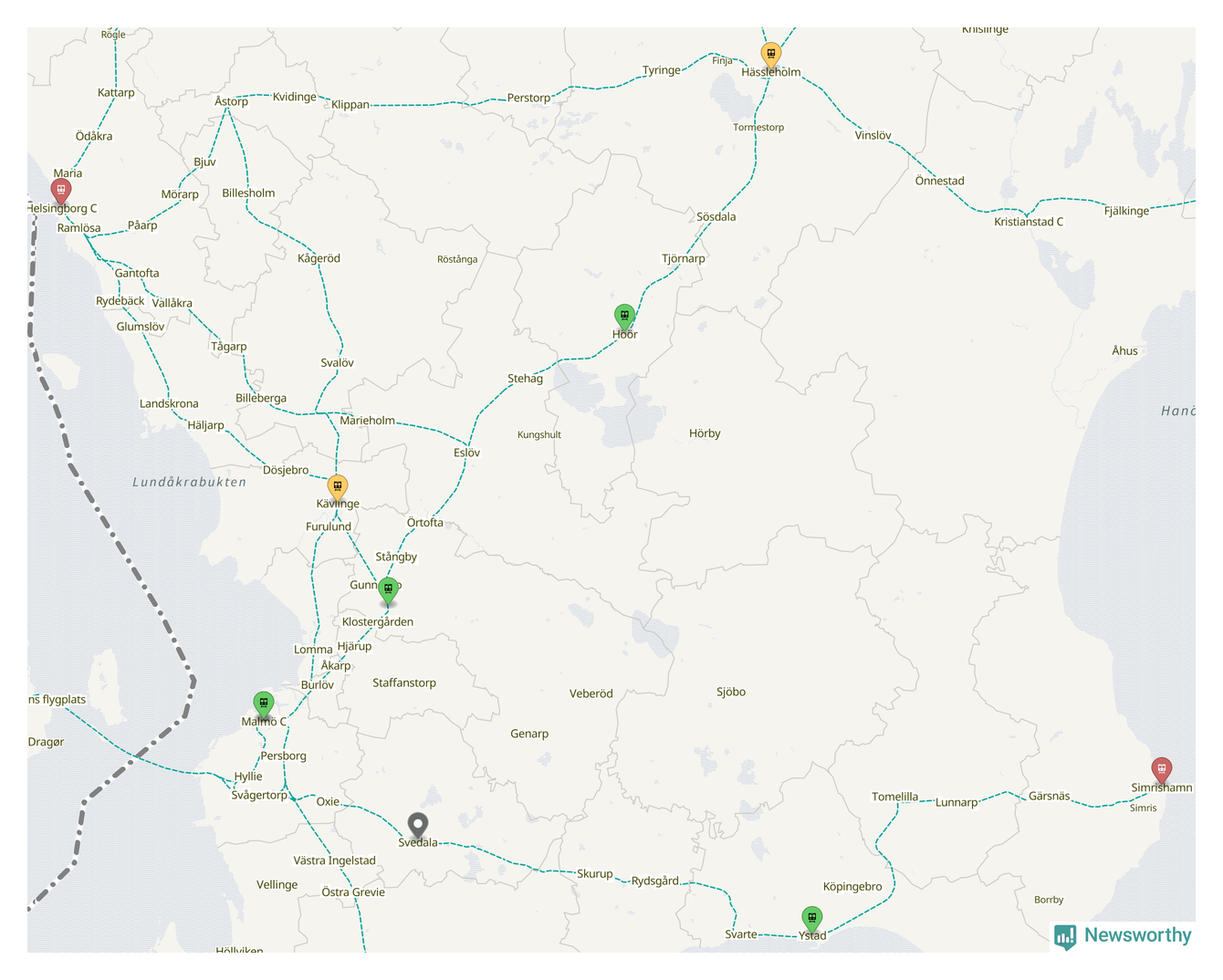Image resolution: width=1223 pixels, height=980 pixels.
Task: Click the Landskrona town label
Action: click(169, 403)
